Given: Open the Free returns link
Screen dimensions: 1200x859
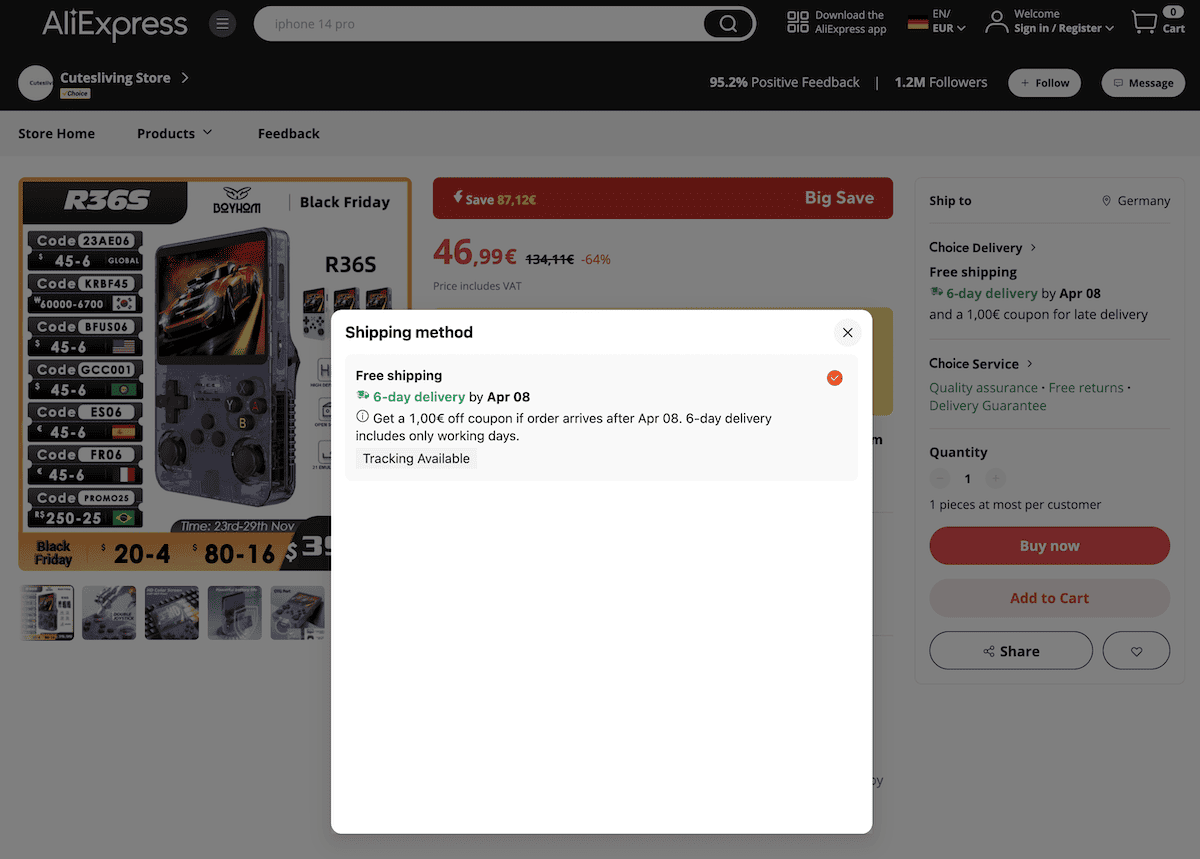Looking at the screenshot, I should point(1088,387).
